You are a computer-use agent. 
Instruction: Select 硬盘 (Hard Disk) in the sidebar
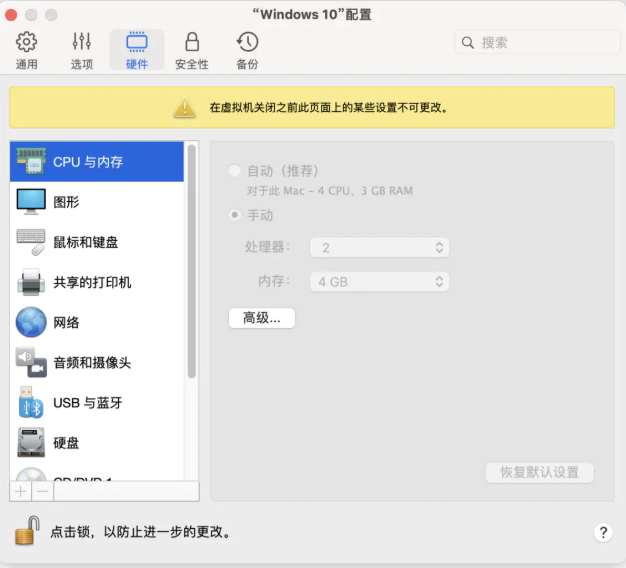31,442
